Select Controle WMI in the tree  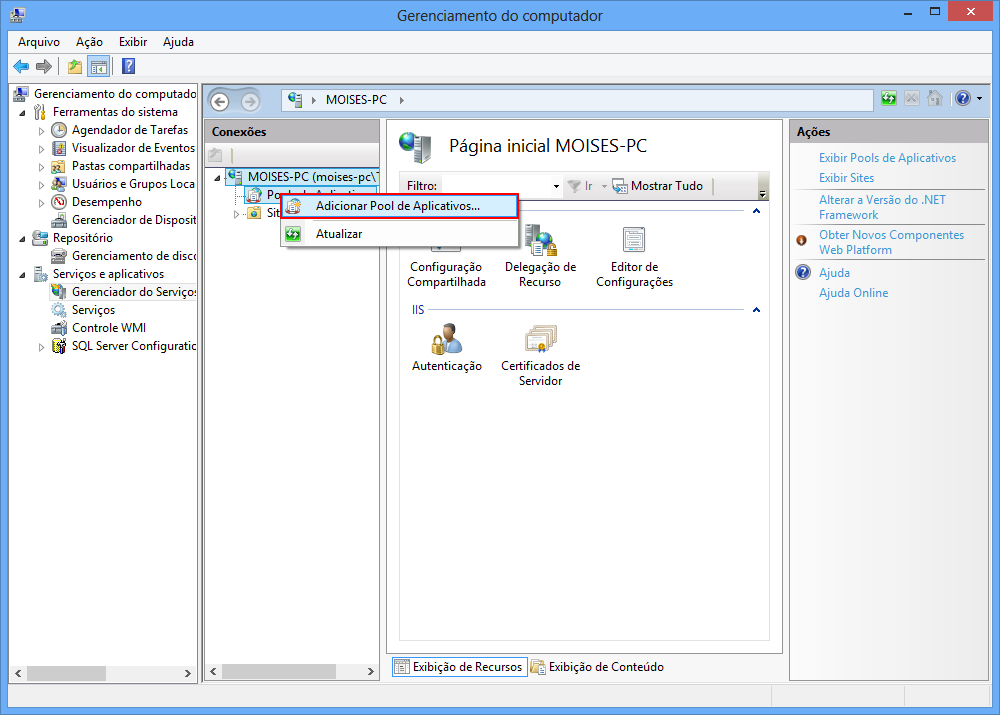[108, 327]
